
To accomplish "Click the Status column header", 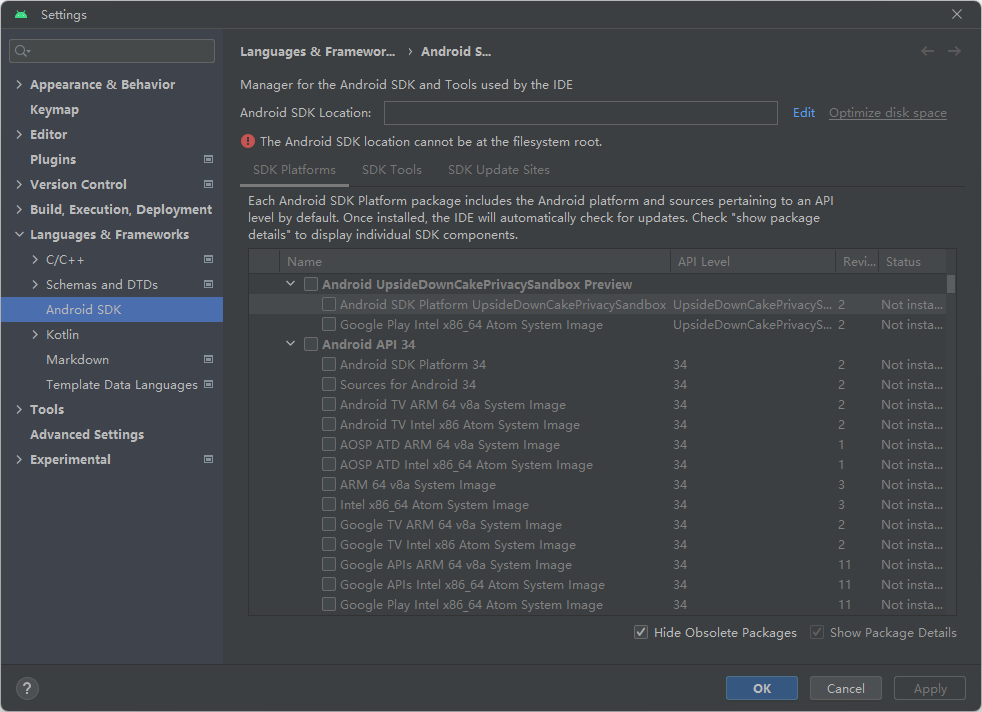I will pyautogui.click(x=912, y=261).
